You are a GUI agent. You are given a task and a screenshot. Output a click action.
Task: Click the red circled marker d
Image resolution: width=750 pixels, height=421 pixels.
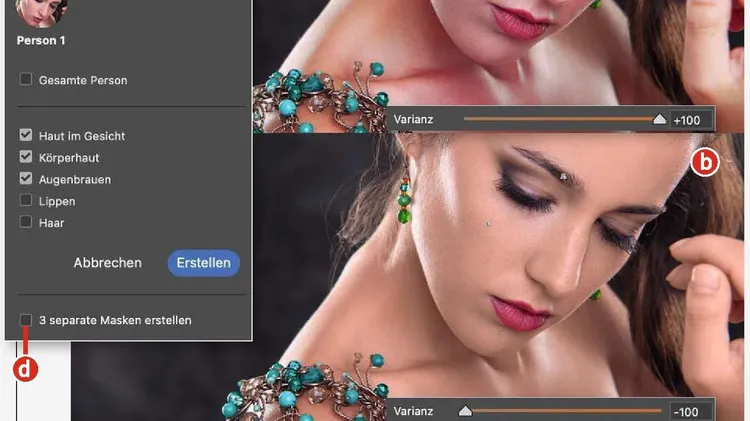[x=25, y=368]
